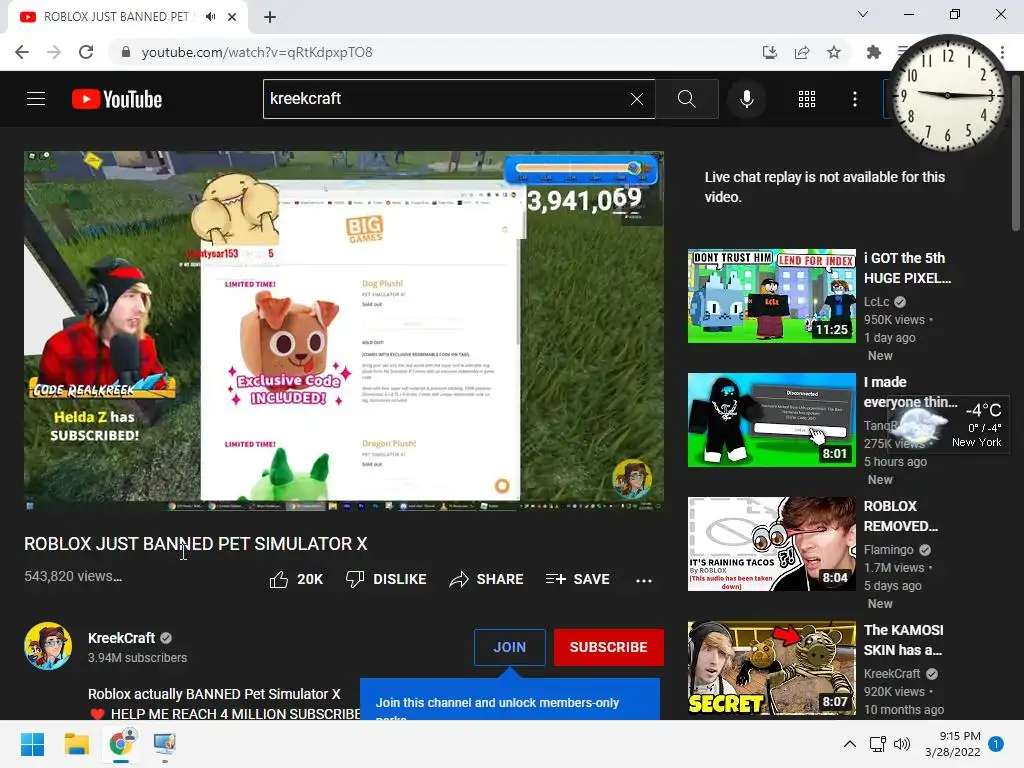Screen dimensions: 1024x768
Task: Open KreekCraft channel avatar
Action: click(x=48, y=646)
